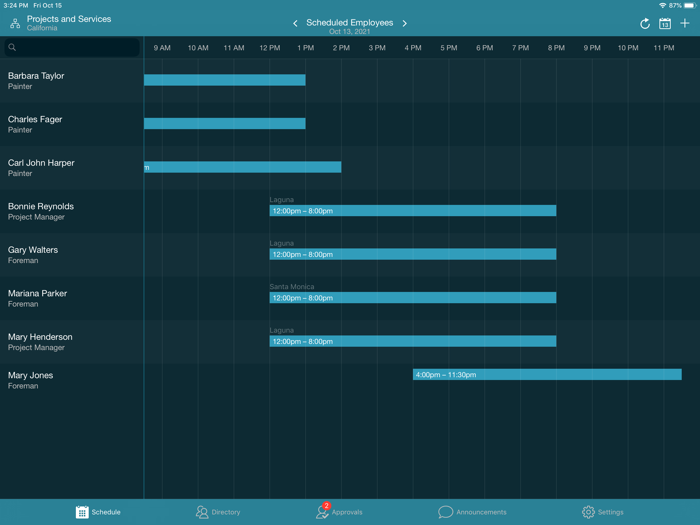Open Mary Jones 4:00pm–11:30pm shift
The height and width of the screenshot is (525, 700).
click(547, 375)
